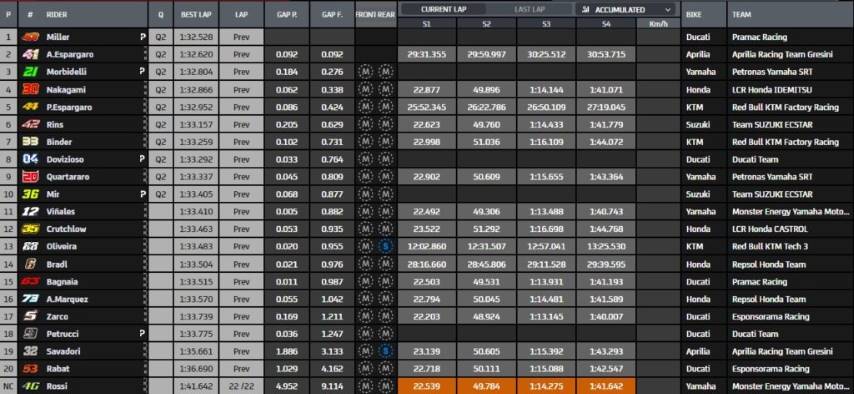Click Savadori's blue soft rear tyre icon
854x394 pixels.
coord(386,351)
